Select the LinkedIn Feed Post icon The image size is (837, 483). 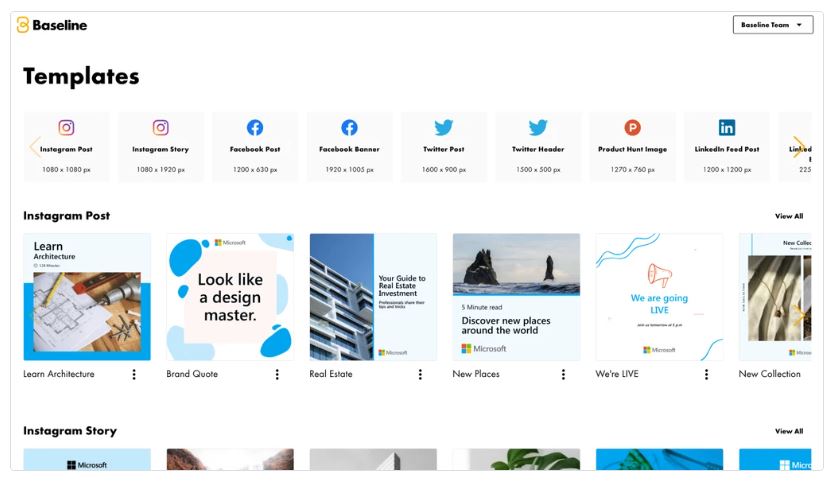pyautogui.click(x=727, y=128)
